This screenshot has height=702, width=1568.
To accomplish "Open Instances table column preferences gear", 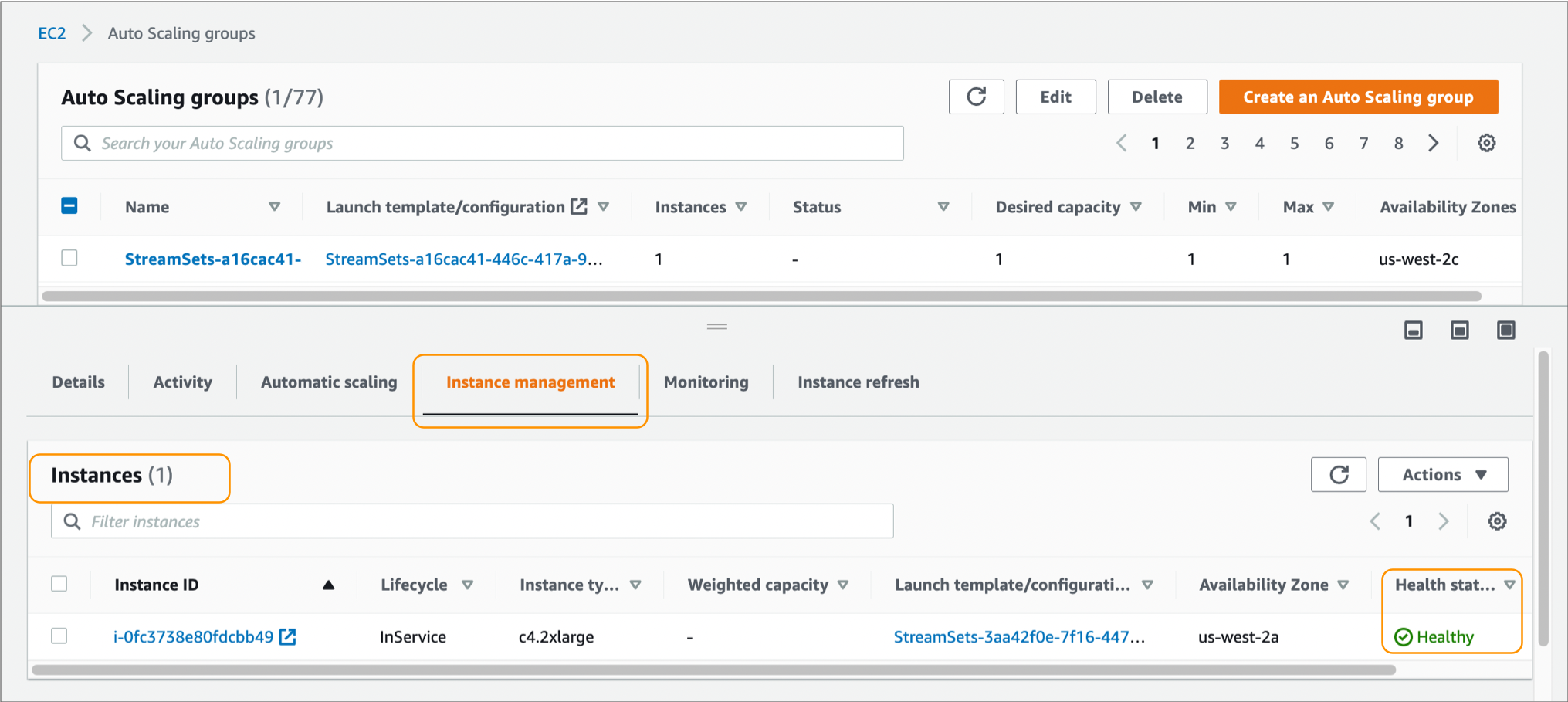I will 1496,521.
